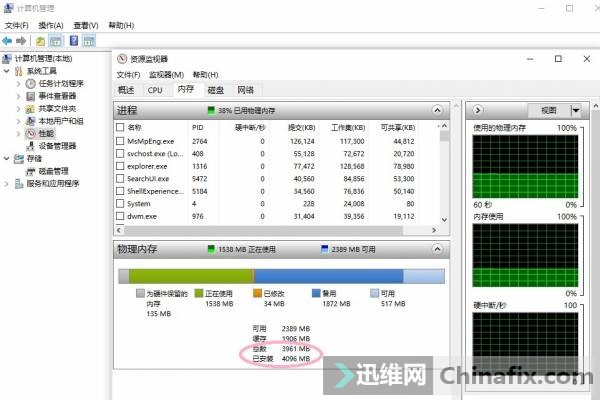Collapse the 存储 tree branch
The width and height of the screenshot is (600, 400).
[7, 158]
